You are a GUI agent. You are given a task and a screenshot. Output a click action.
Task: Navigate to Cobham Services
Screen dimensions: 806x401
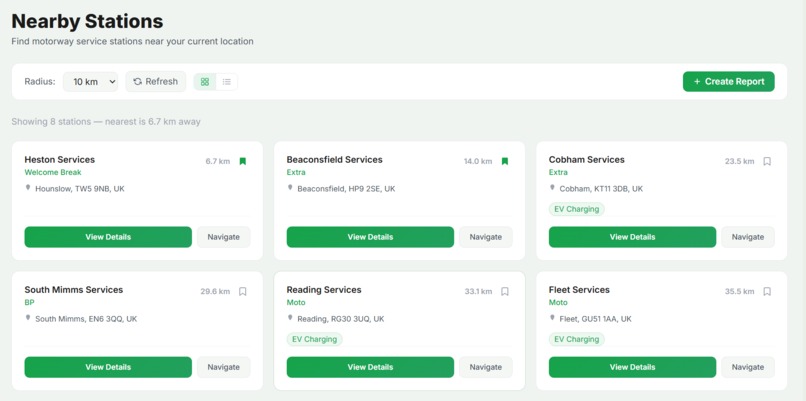(748, 237)
